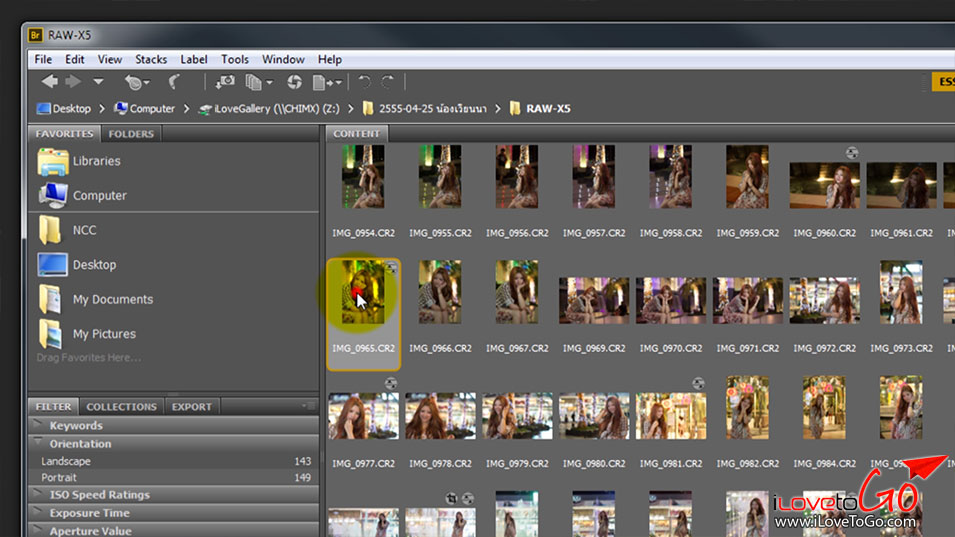Image resolution: width=955 pixels, height=537 pixels.
Task: Rotate 90 degrees clockwise
Action: 388,82
